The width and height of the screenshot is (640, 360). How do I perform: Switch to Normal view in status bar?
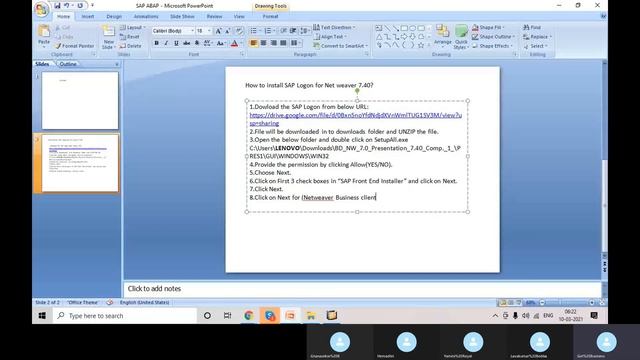(503, 302)
